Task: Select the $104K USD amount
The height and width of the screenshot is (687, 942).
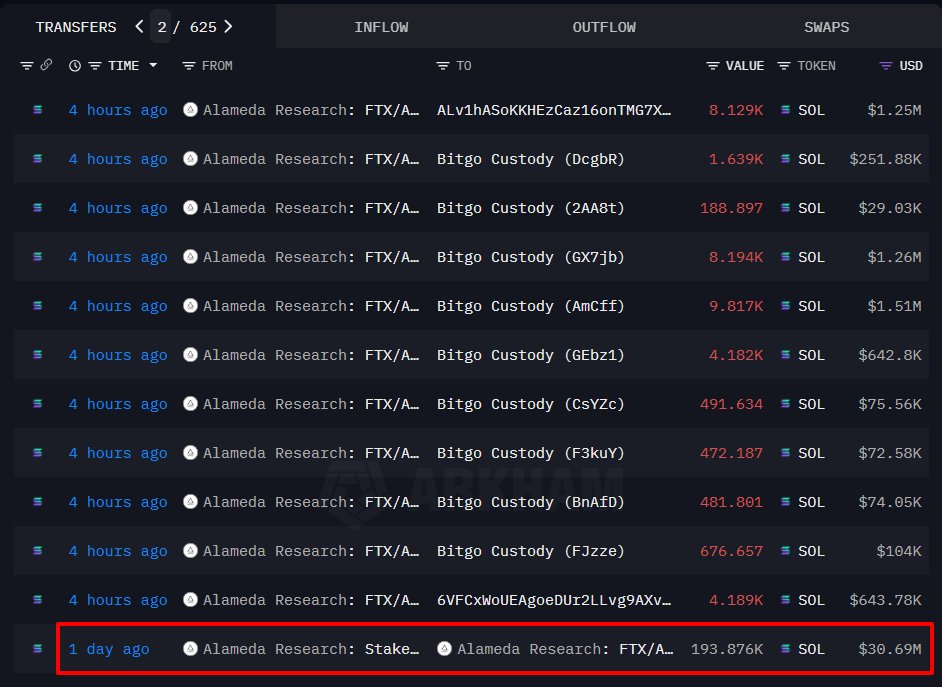Action: 899,551
